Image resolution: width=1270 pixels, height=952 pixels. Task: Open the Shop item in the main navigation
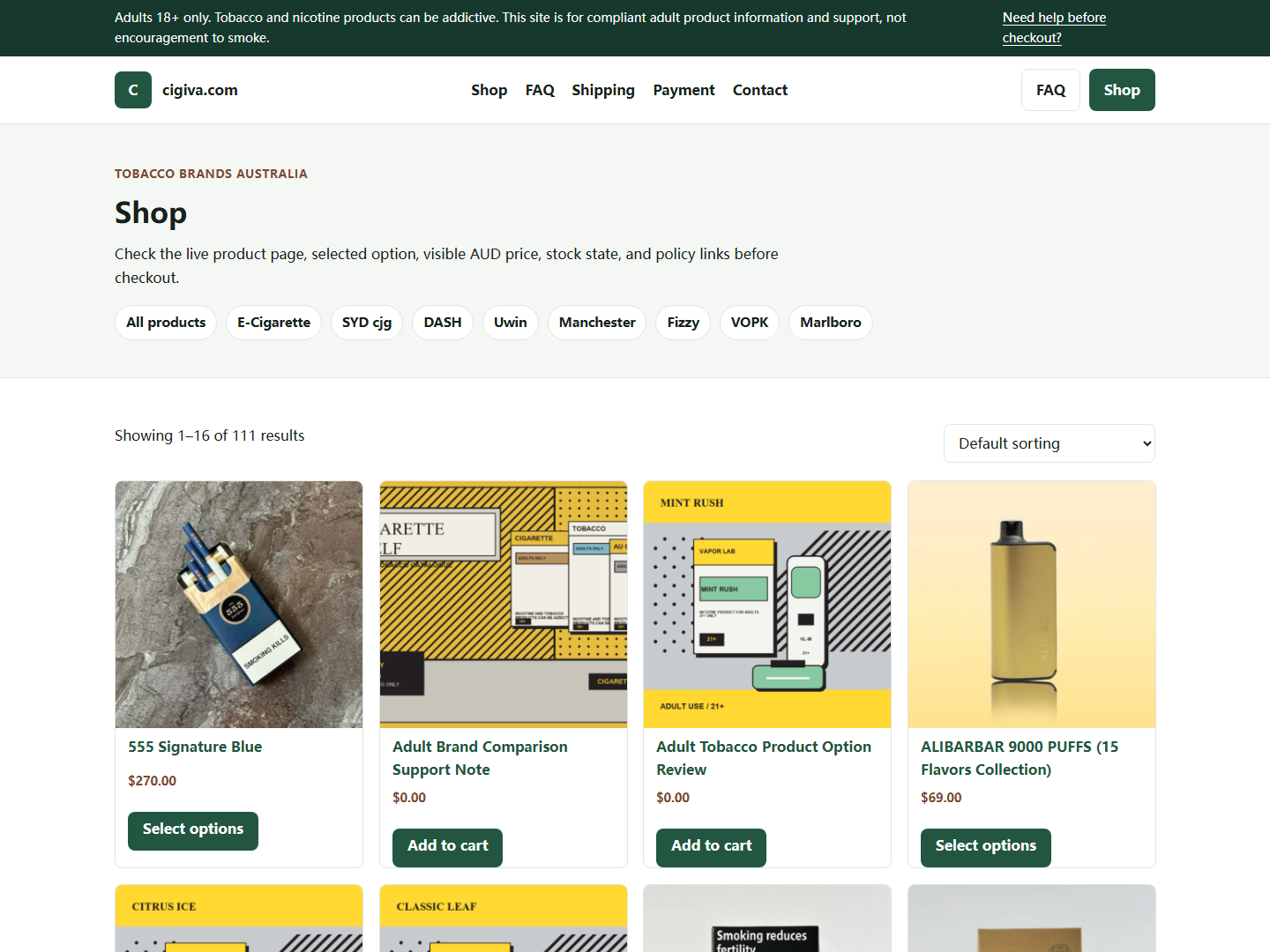pos(489,90)
